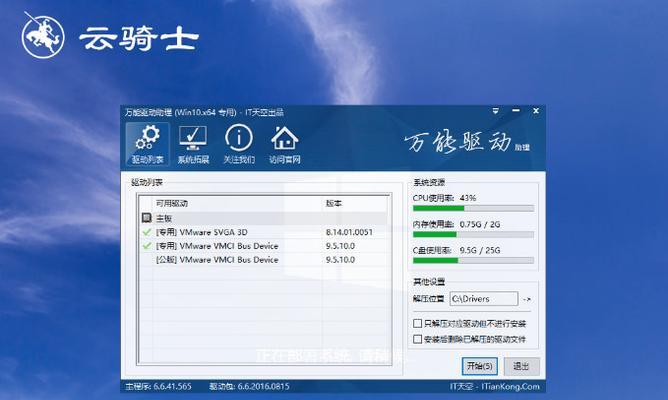Click the CPU使用率 progress bar
668x400 pixels.
pos(473,208)
